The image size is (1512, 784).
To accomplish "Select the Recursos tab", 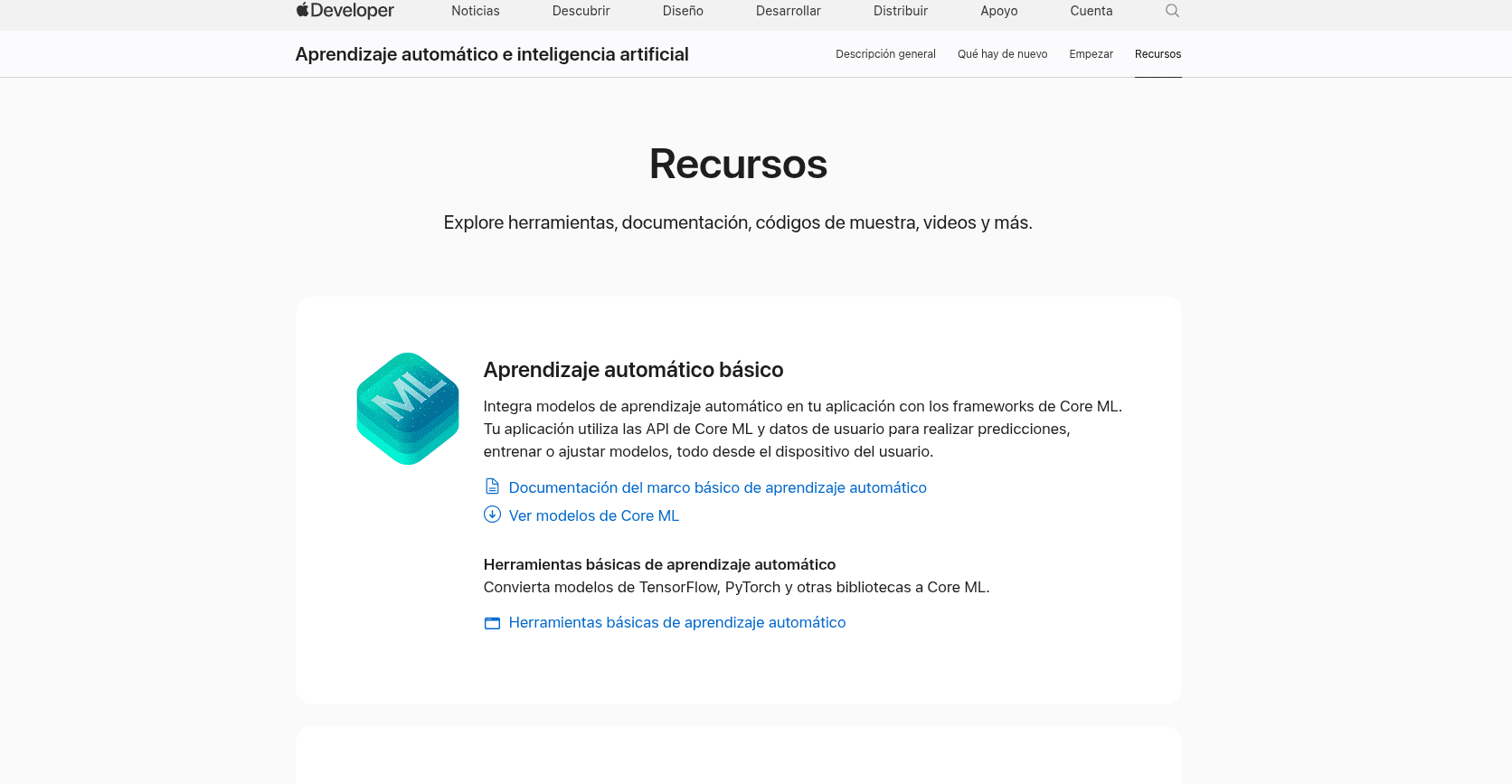I will (1158, 54).
